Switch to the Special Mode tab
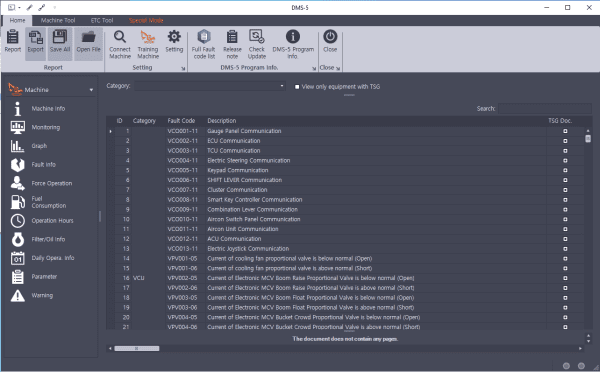 [146, 20]
